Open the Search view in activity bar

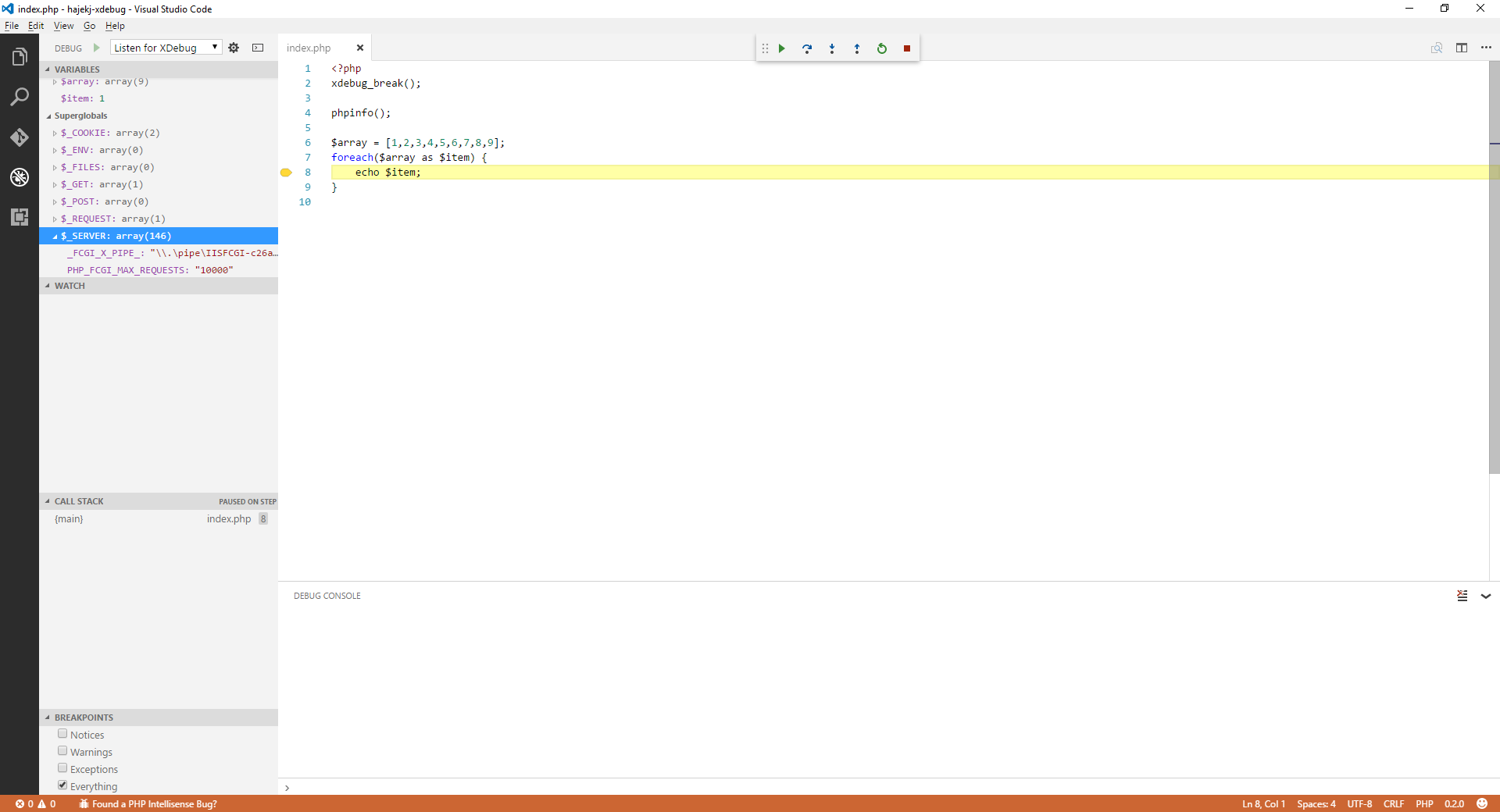[x=20, y=97]
